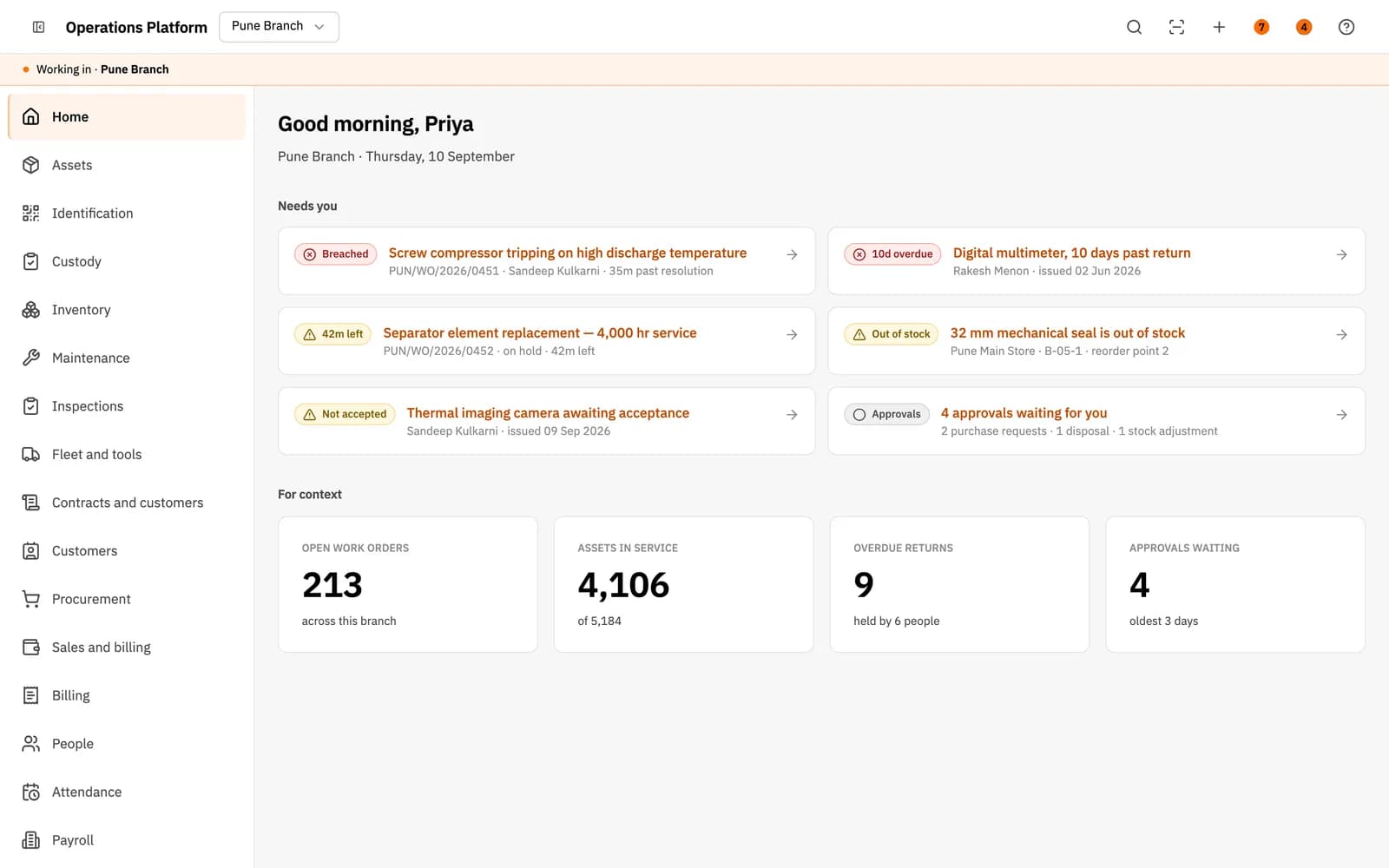Viewport: 1389px width, 868px height.
Task: Open Assets from the sidebar
Action: pos(127,165)
